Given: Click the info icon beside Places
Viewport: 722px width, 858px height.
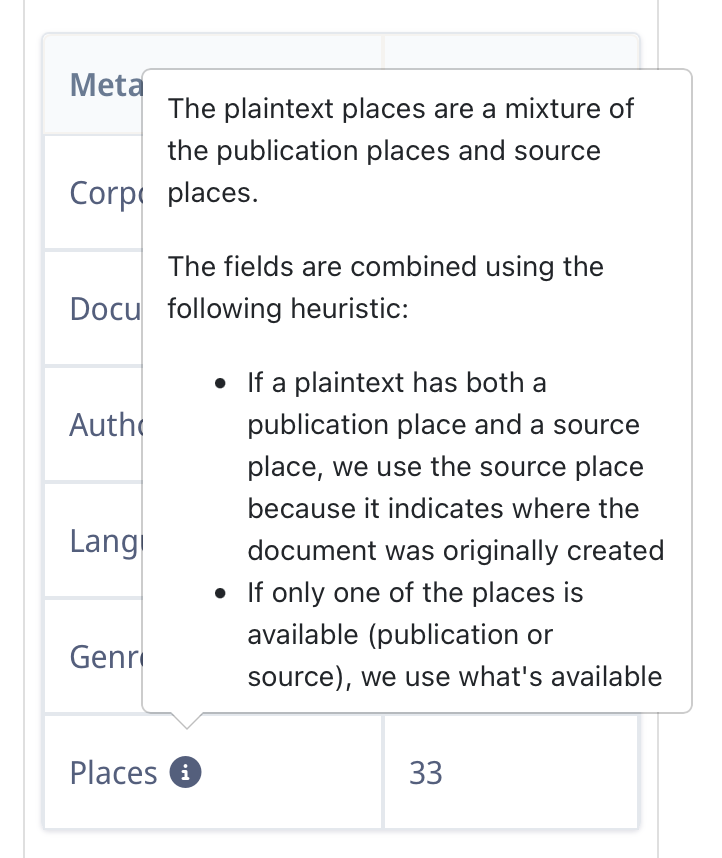Looking at the screenshot, I should pyautogui.click(x=185, y=772).
